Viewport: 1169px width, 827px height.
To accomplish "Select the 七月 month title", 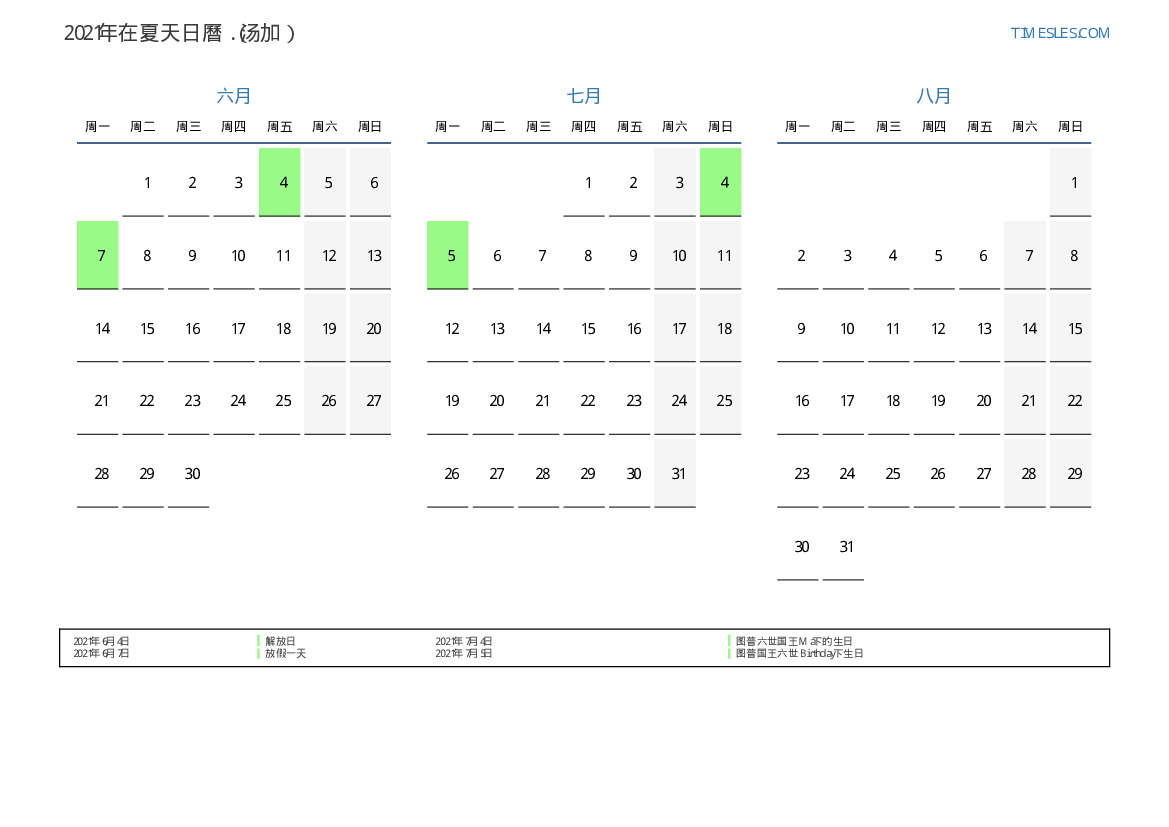I will click(x=584, y=96).
